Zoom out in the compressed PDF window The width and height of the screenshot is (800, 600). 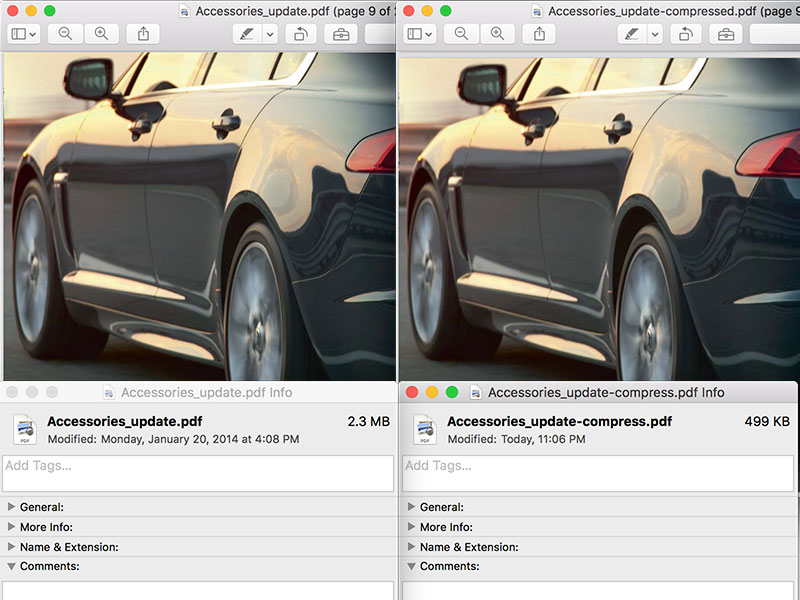461,34
